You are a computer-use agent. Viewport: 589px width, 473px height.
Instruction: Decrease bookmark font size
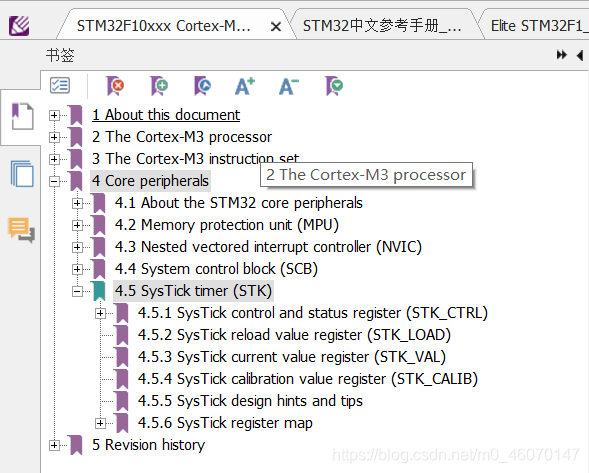pos(289,86)
